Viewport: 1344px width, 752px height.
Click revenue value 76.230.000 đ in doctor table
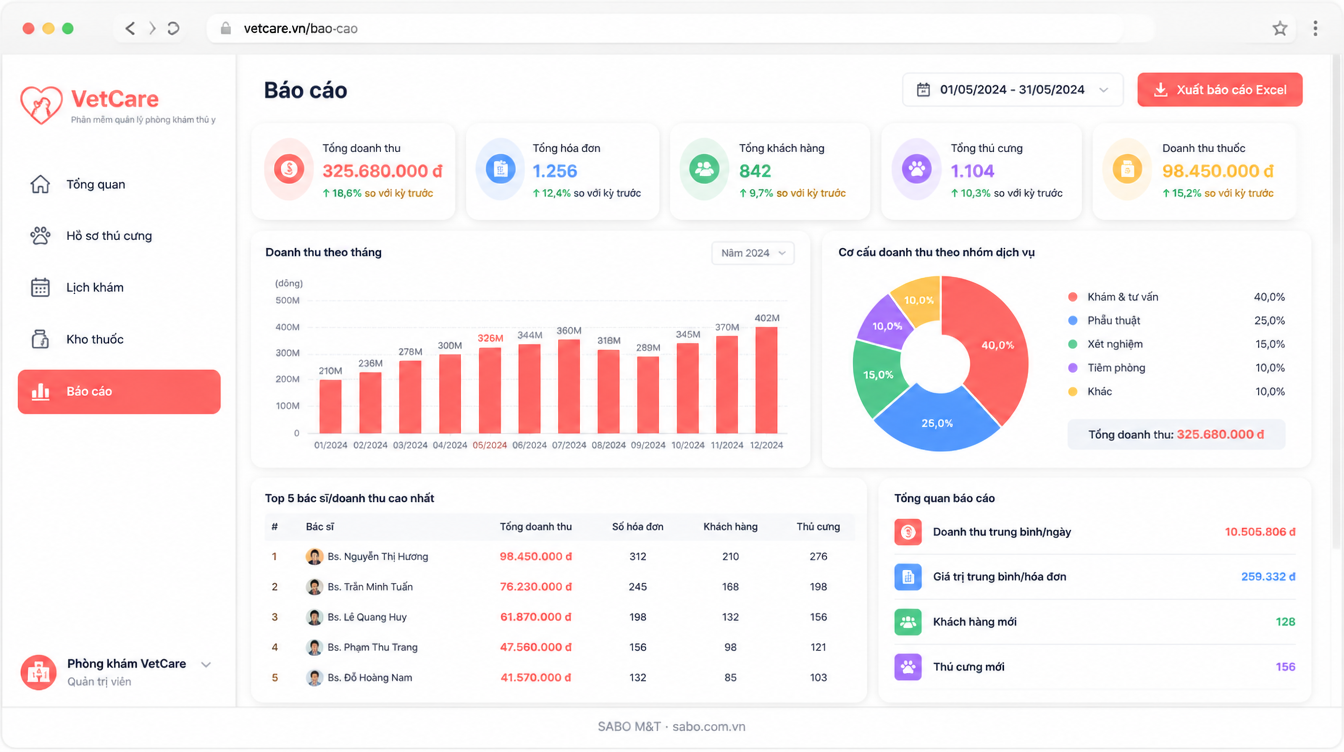(536, 587)
